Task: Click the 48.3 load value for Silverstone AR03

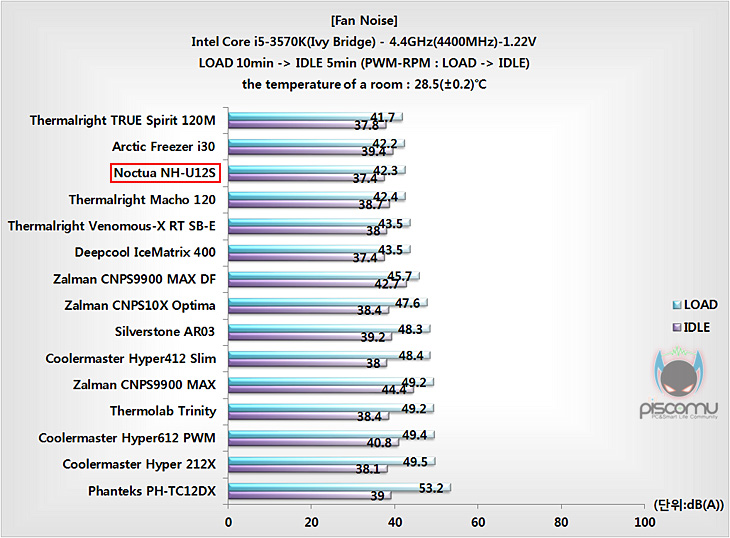Action: click(410, 330)
